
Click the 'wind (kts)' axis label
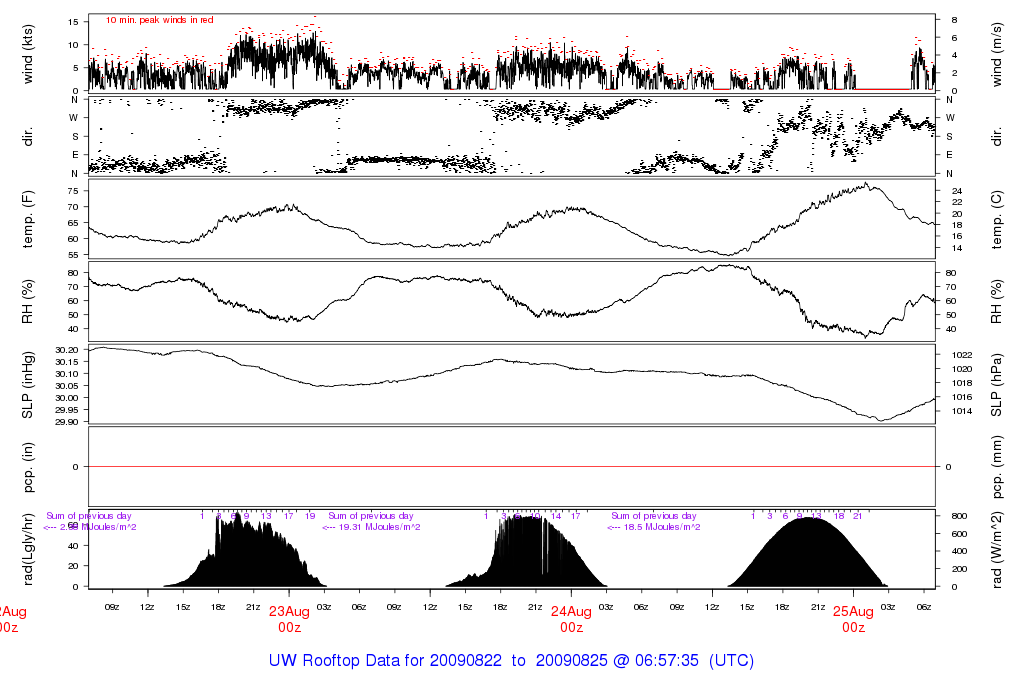[27, 54]
